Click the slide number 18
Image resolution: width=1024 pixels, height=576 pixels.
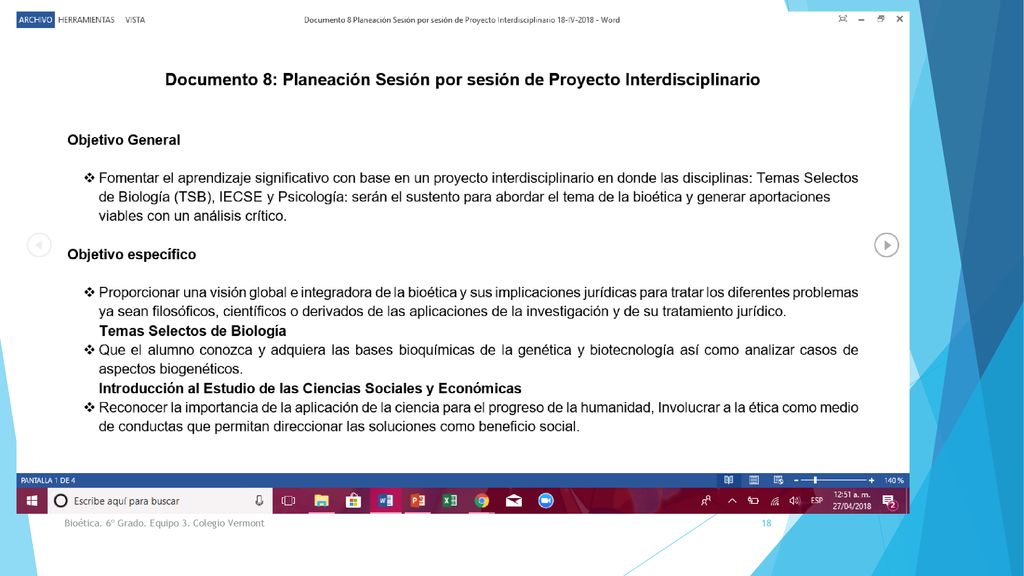(x=767, y=523)
